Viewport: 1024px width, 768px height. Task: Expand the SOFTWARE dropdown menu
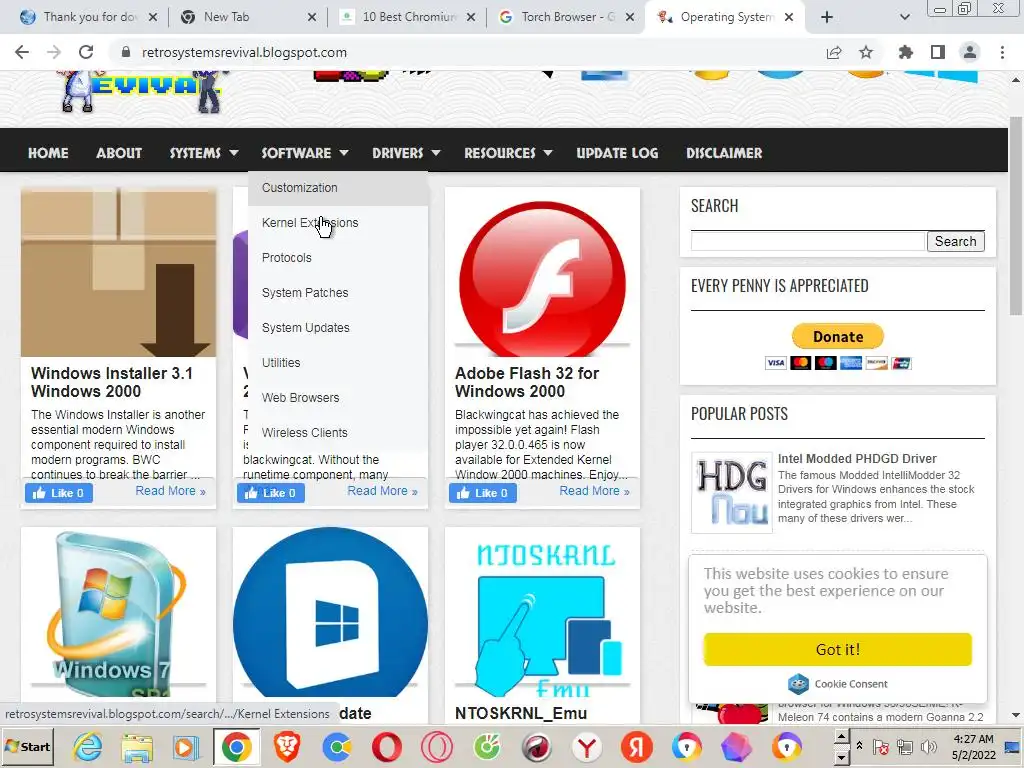click(304, 153)
